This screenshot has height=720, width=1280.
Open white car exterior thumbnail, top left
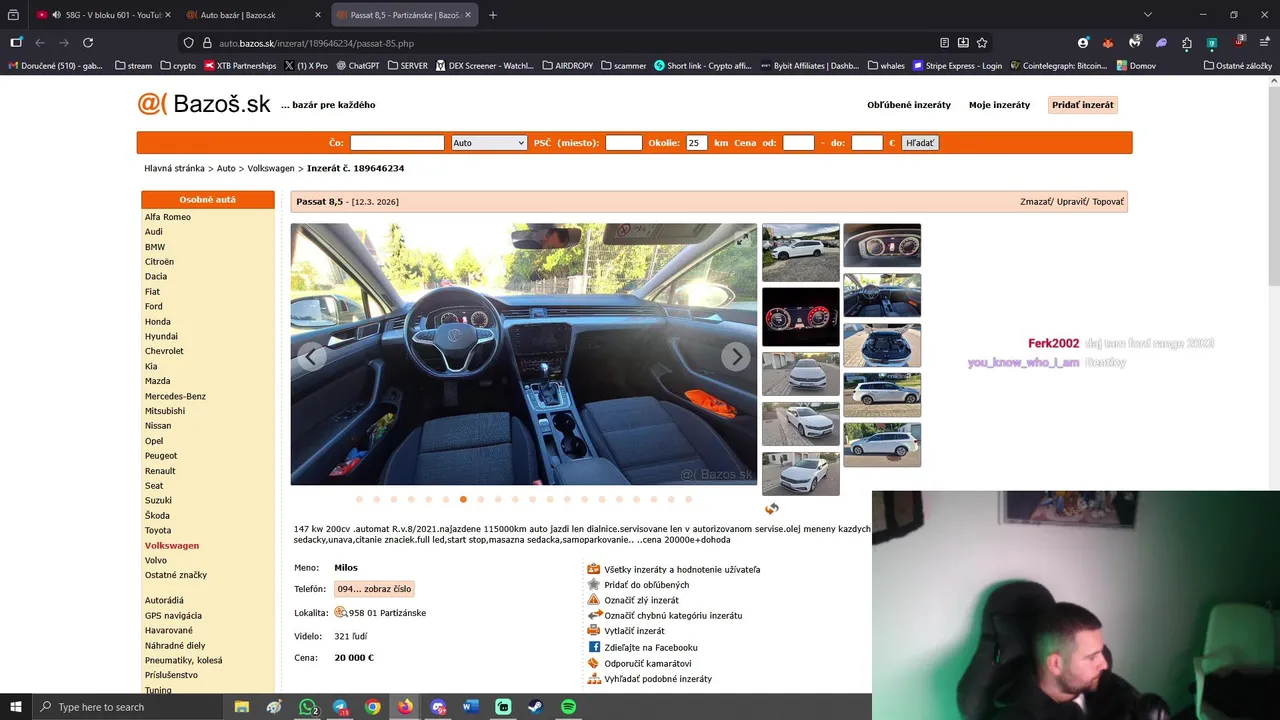[x=801, y=253]
